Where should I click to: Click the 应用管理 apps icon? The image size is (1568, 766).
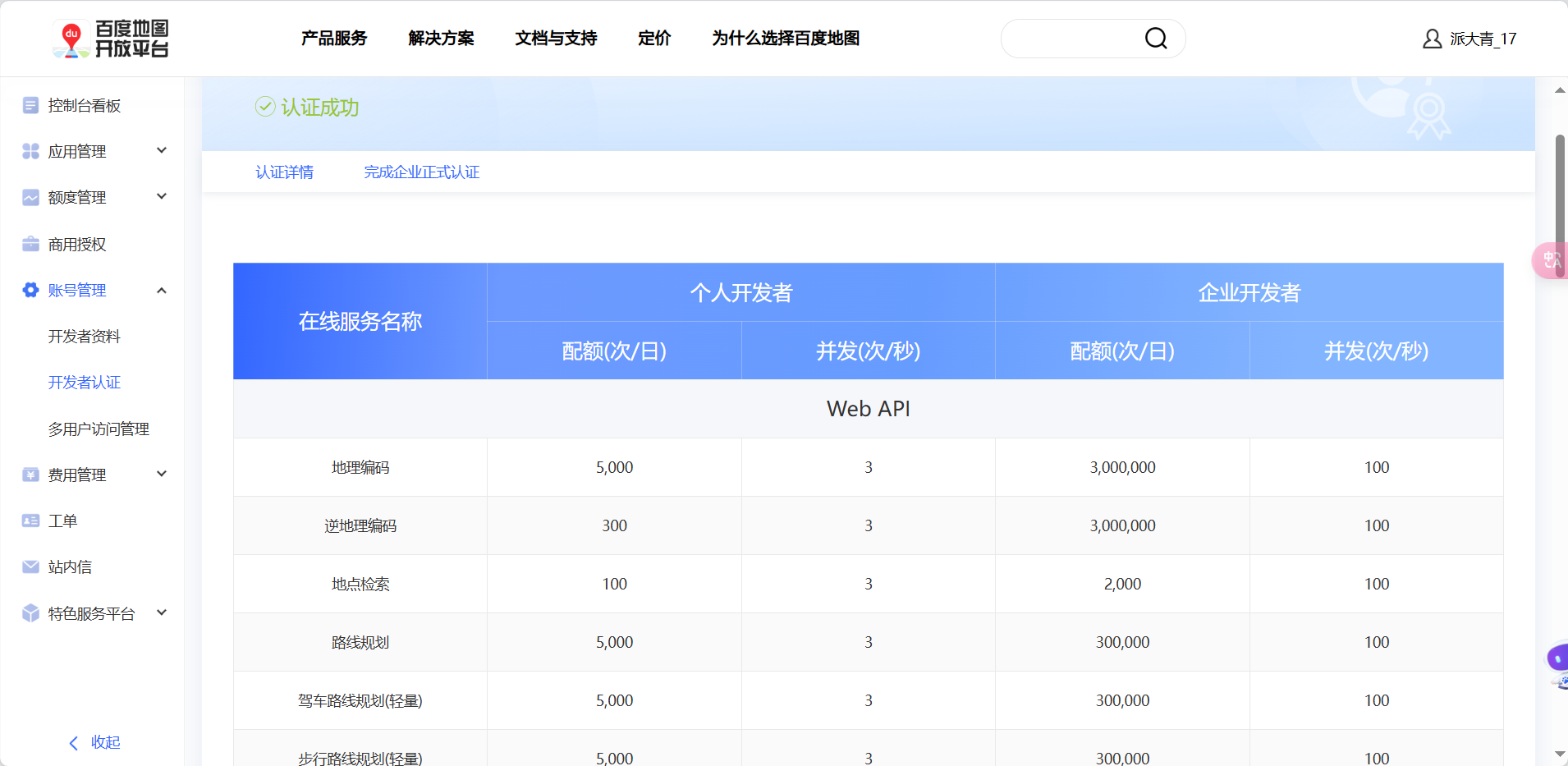point(30,151)
